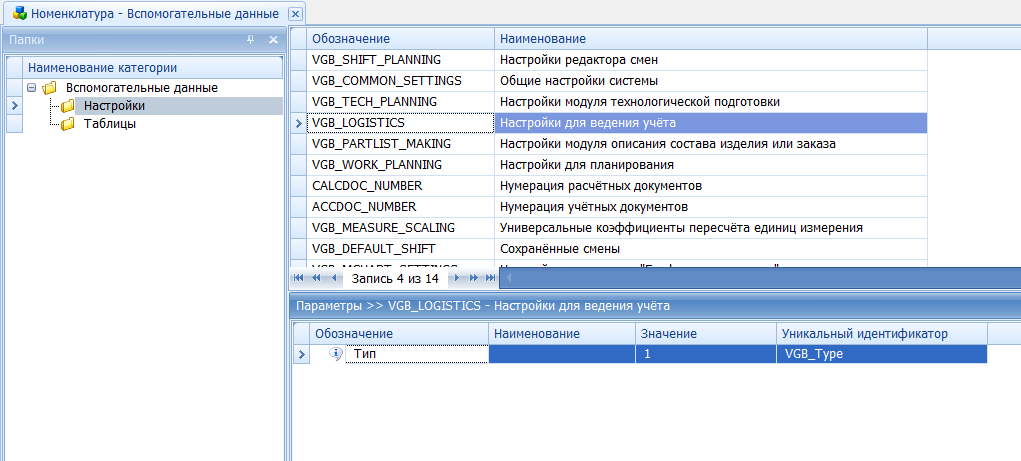Screen dimensions: 1021x461
Task: Open the Таблицы folder
Action: [109, 124]
